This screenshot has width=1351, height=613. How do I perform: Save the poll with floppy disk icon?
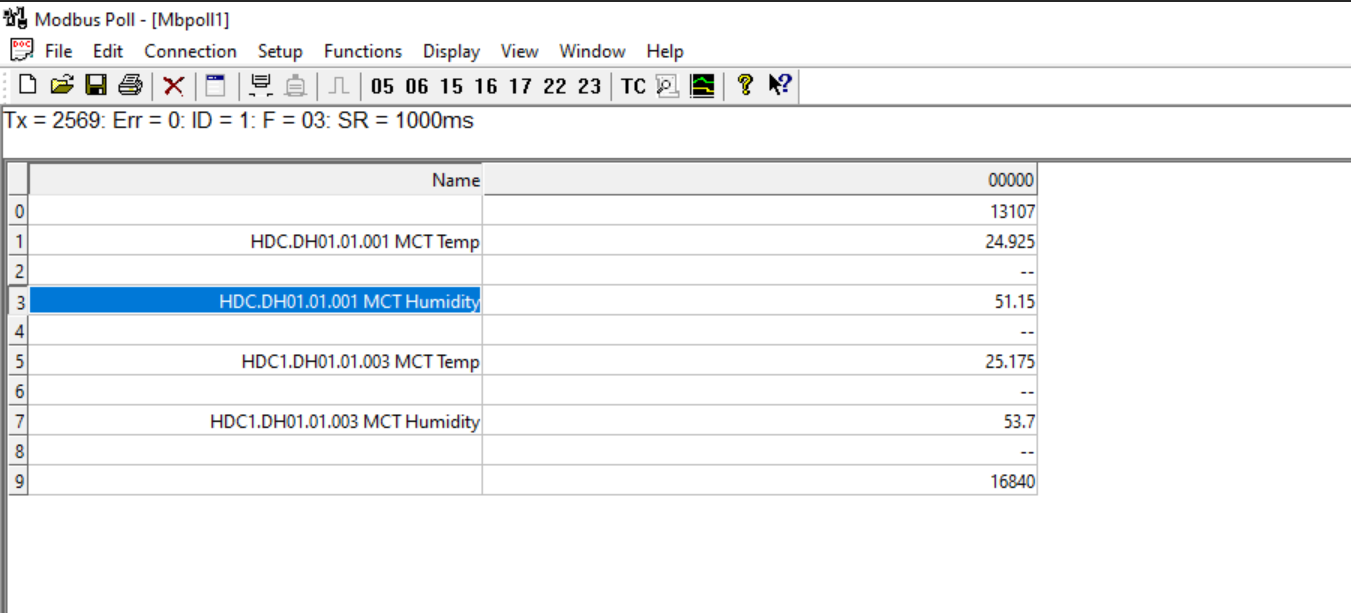[x=96, y=86]
